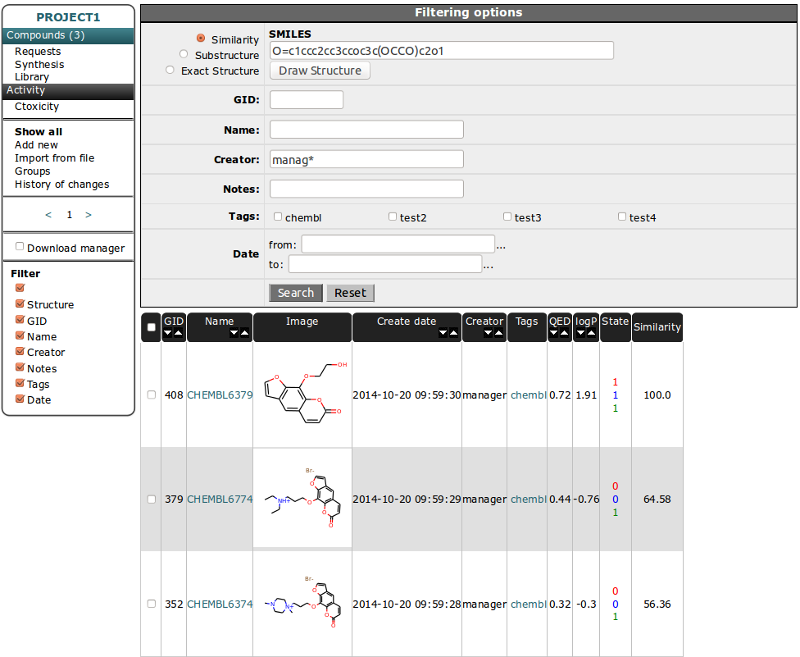Sort Creator column ascending arrow
This screenshot has height=657, width=800.
coord(498,333)
